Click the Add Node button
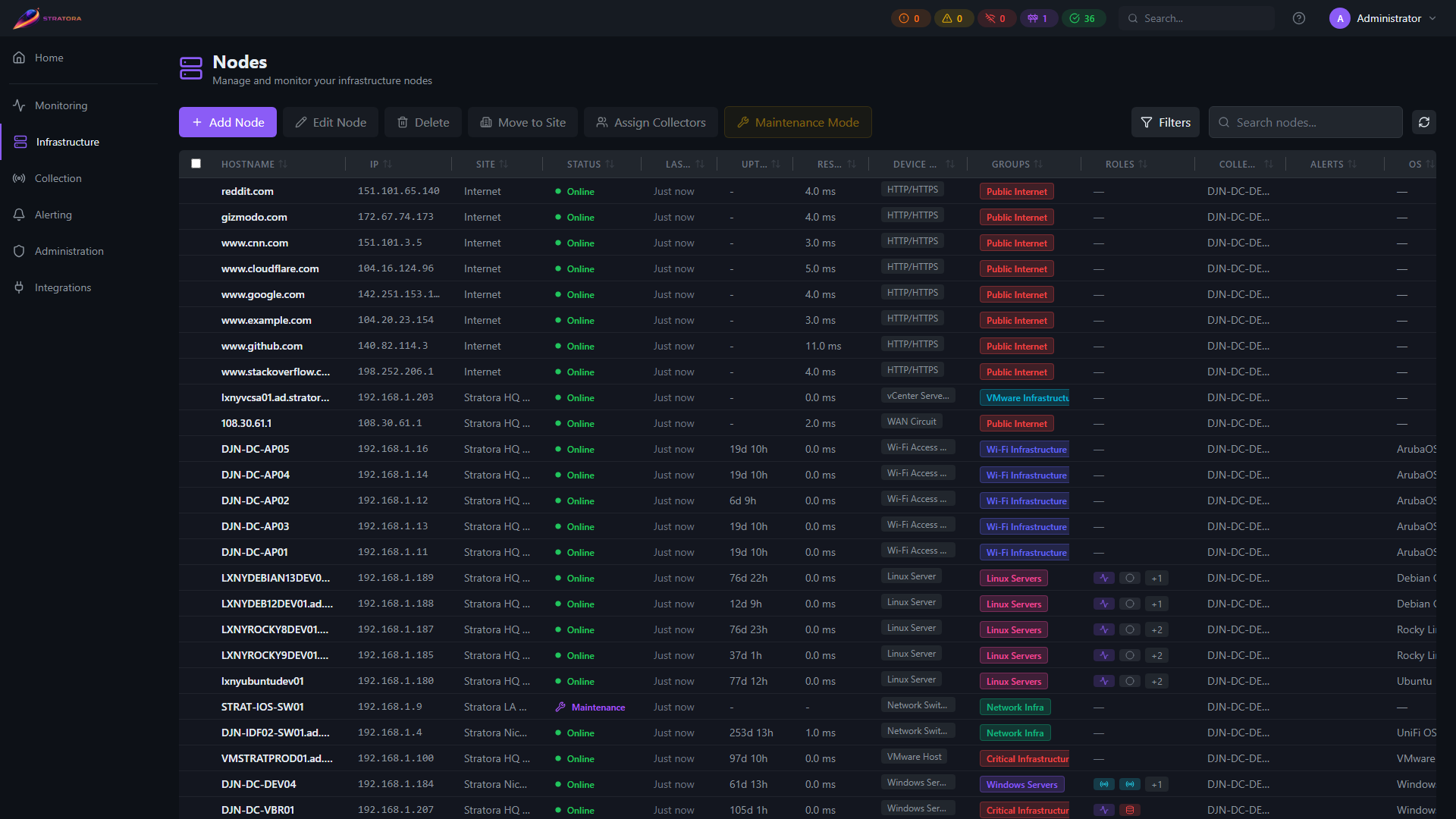Image resolution: width=1456 pixels, height=819 pixels. point(227,122)
